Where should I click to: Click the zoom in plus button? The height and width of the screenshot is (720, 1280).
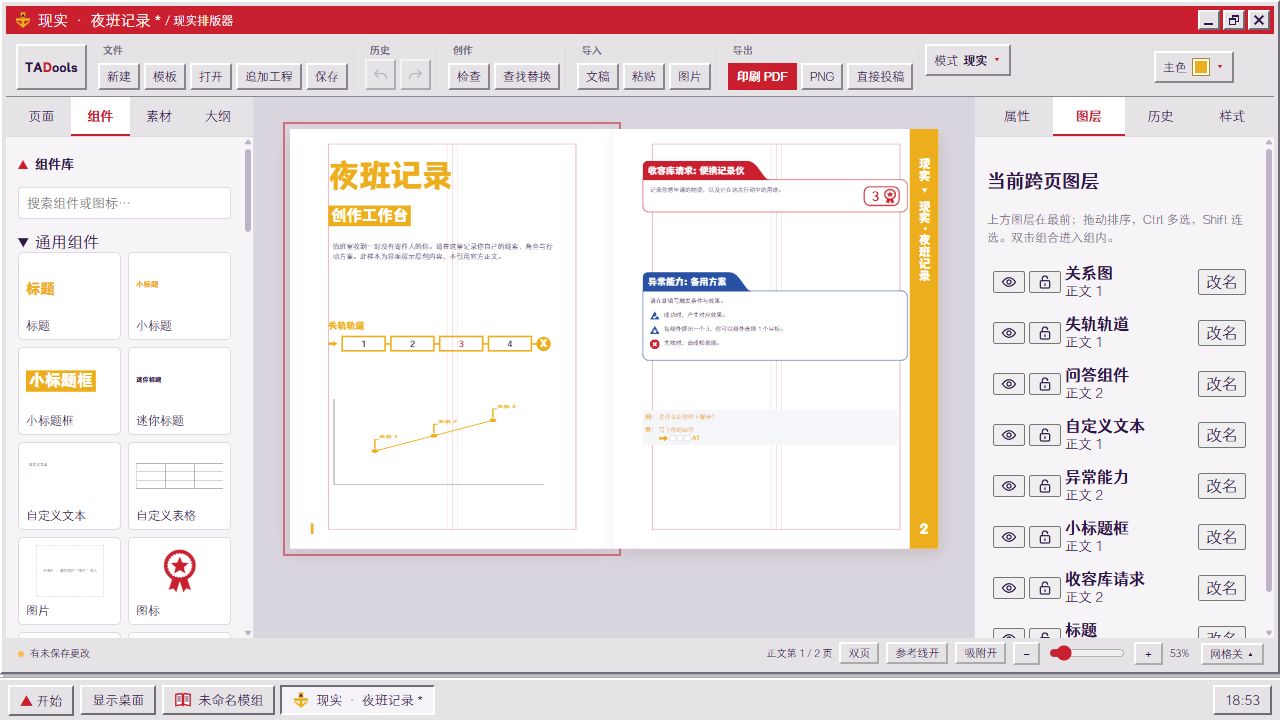pyautogui.click(x=1147, y=653)
